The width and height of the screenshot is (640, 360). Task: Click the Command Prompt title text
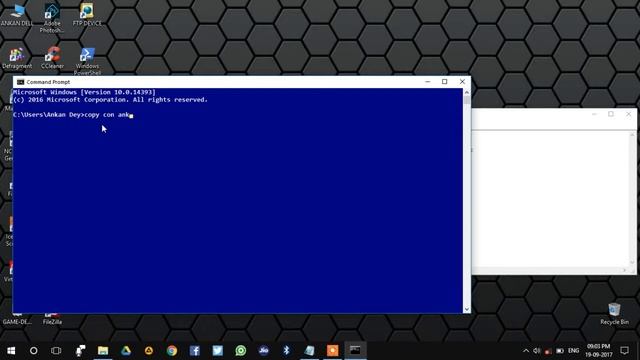48,82
